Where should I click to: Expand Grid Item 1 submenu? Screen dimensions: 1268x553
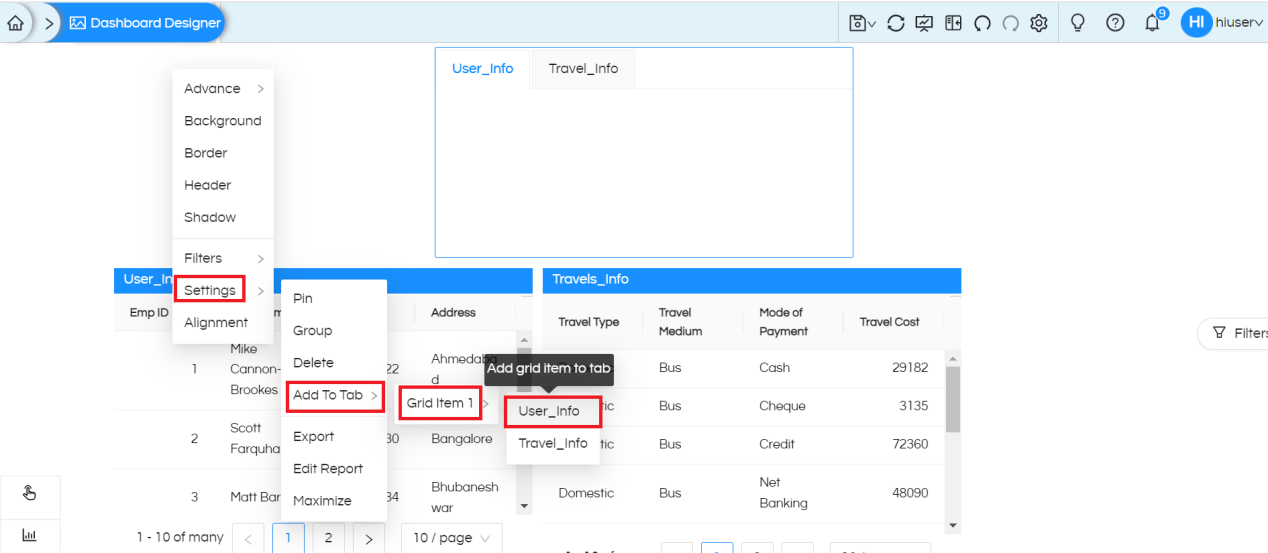447,403
